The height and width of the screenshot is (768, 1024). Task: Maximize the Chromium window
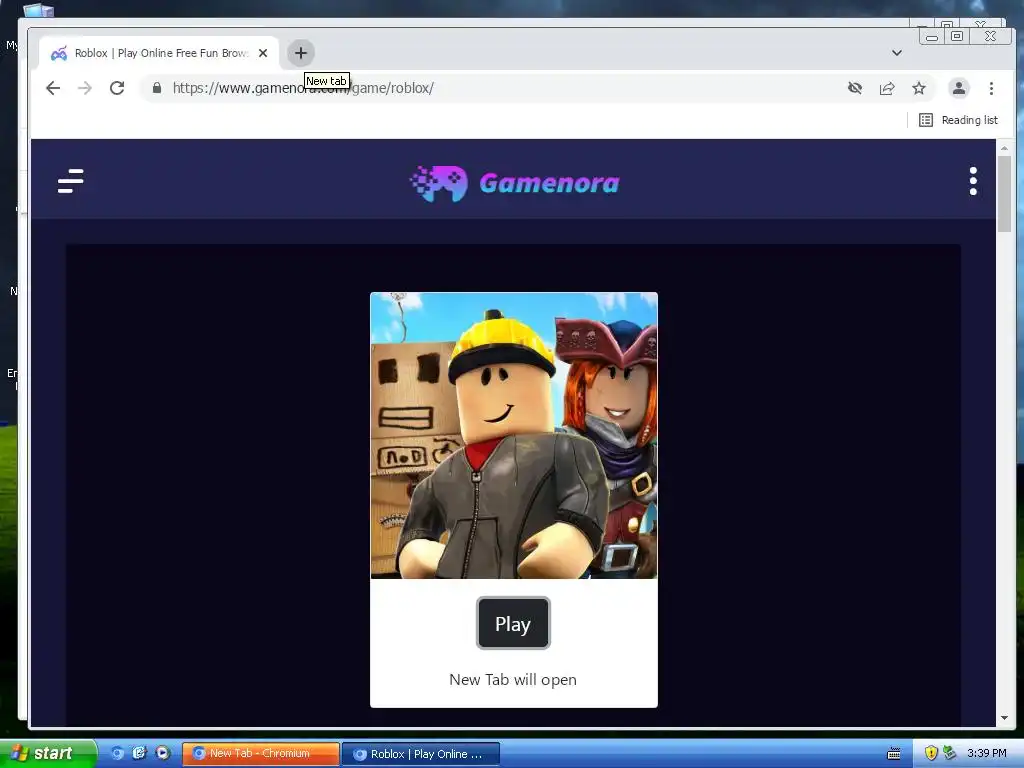click(957, 36)
